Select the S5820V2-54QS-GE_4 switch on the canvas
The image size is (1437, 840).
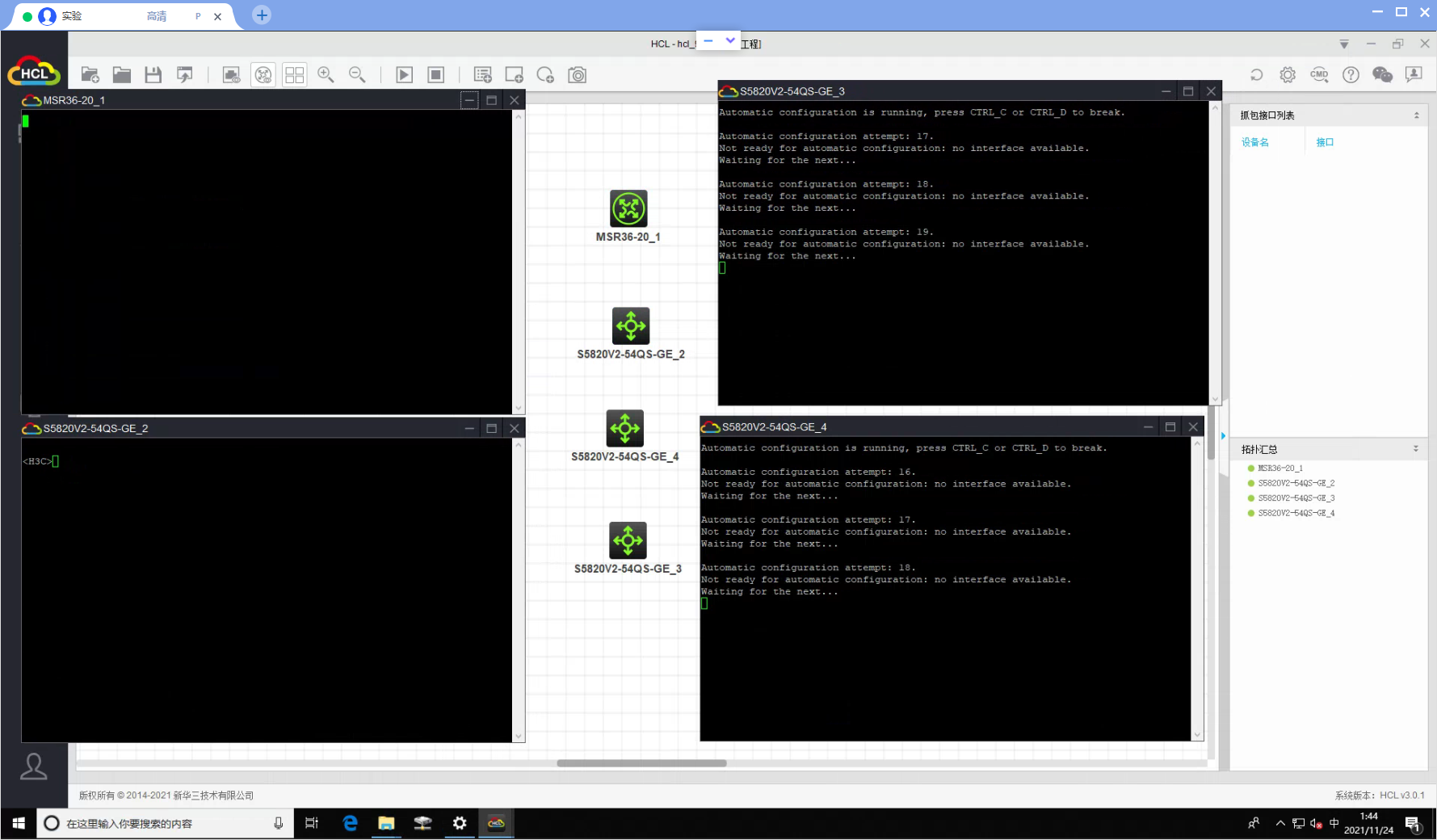pos(625,428)
